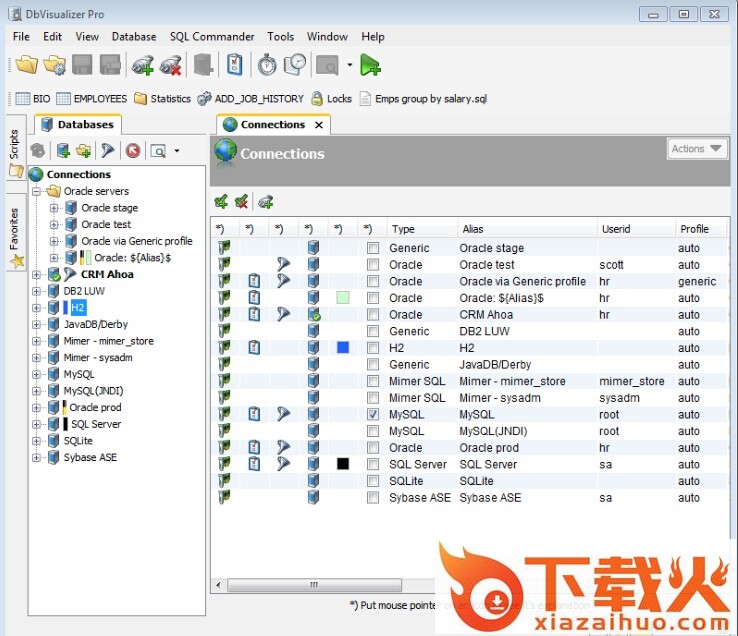The width and height of the screenshot is (738, 636).
Task: Open the Tools menu
Action: (x=281, y=37)
